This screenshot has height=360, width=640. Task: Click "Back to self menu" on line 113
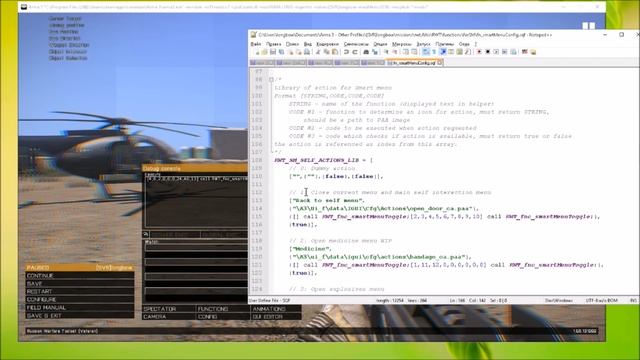click(x=327, y=200)
